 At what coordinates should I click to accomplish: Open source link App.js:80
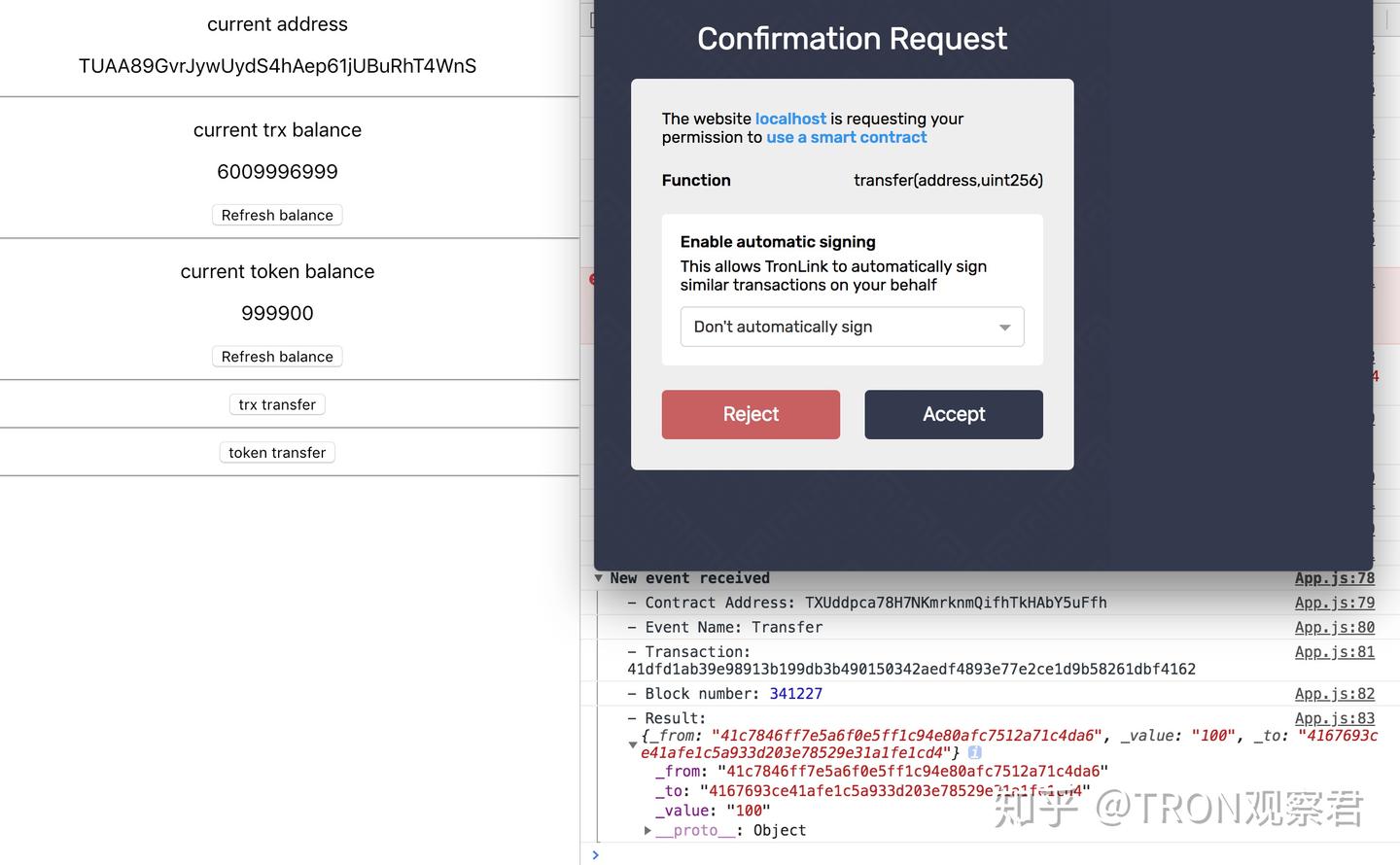tap(1334, 628)
